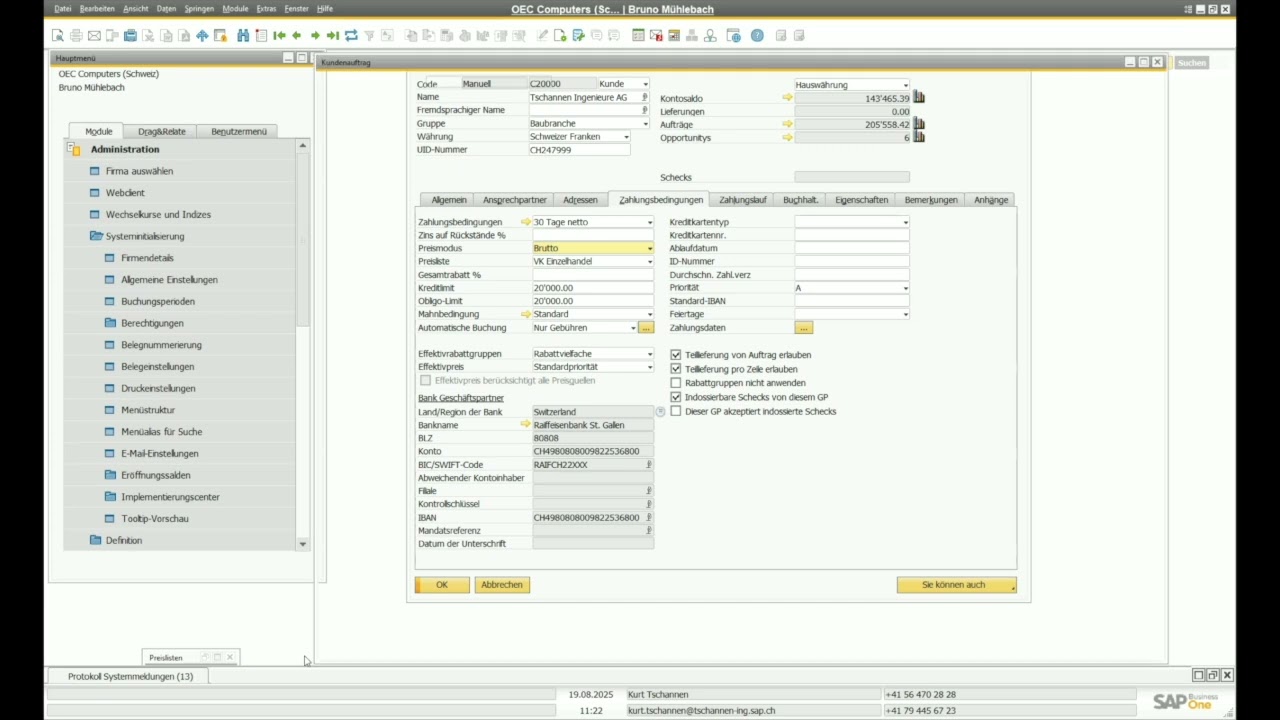Click the Abbrechen button

coord(501,585)
